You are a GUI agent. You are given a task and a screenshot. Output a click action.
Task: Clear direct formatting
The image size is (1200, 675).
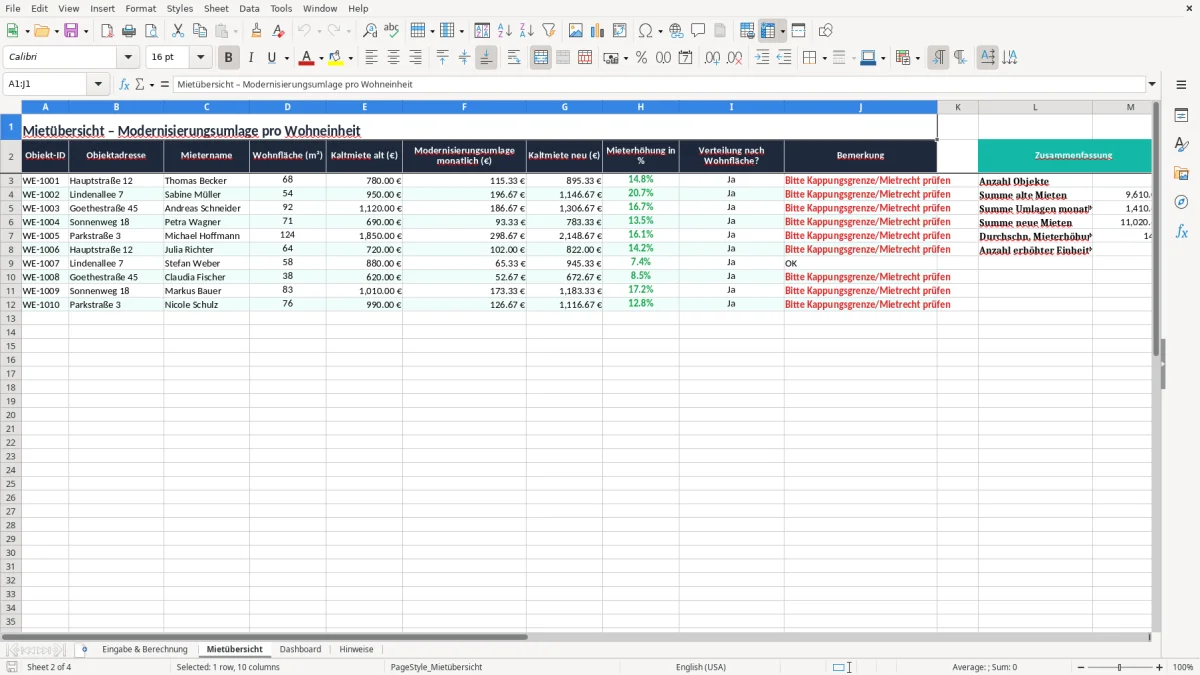point(278,31)
